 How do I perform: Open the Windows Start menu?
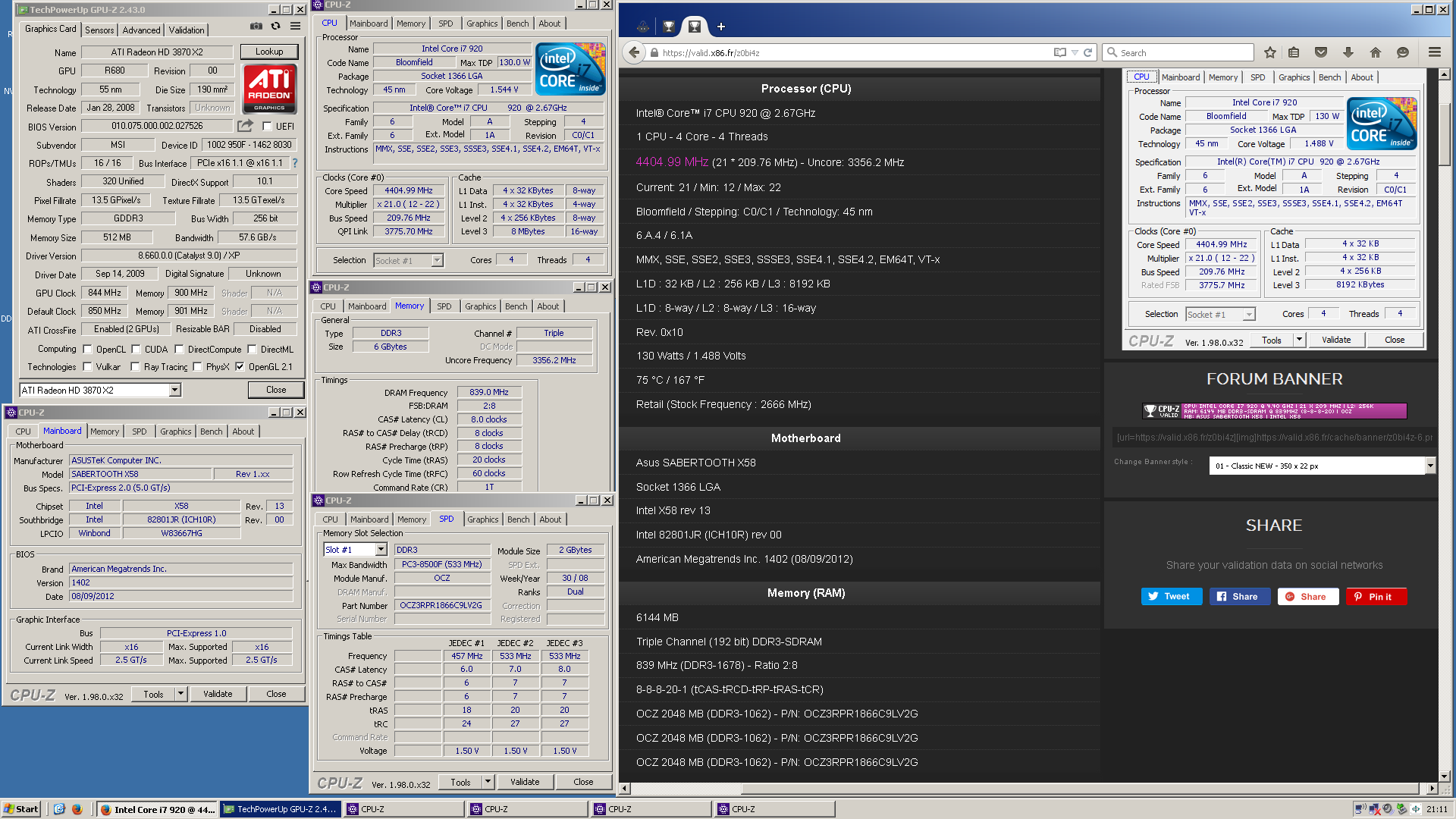coord(21,809)
